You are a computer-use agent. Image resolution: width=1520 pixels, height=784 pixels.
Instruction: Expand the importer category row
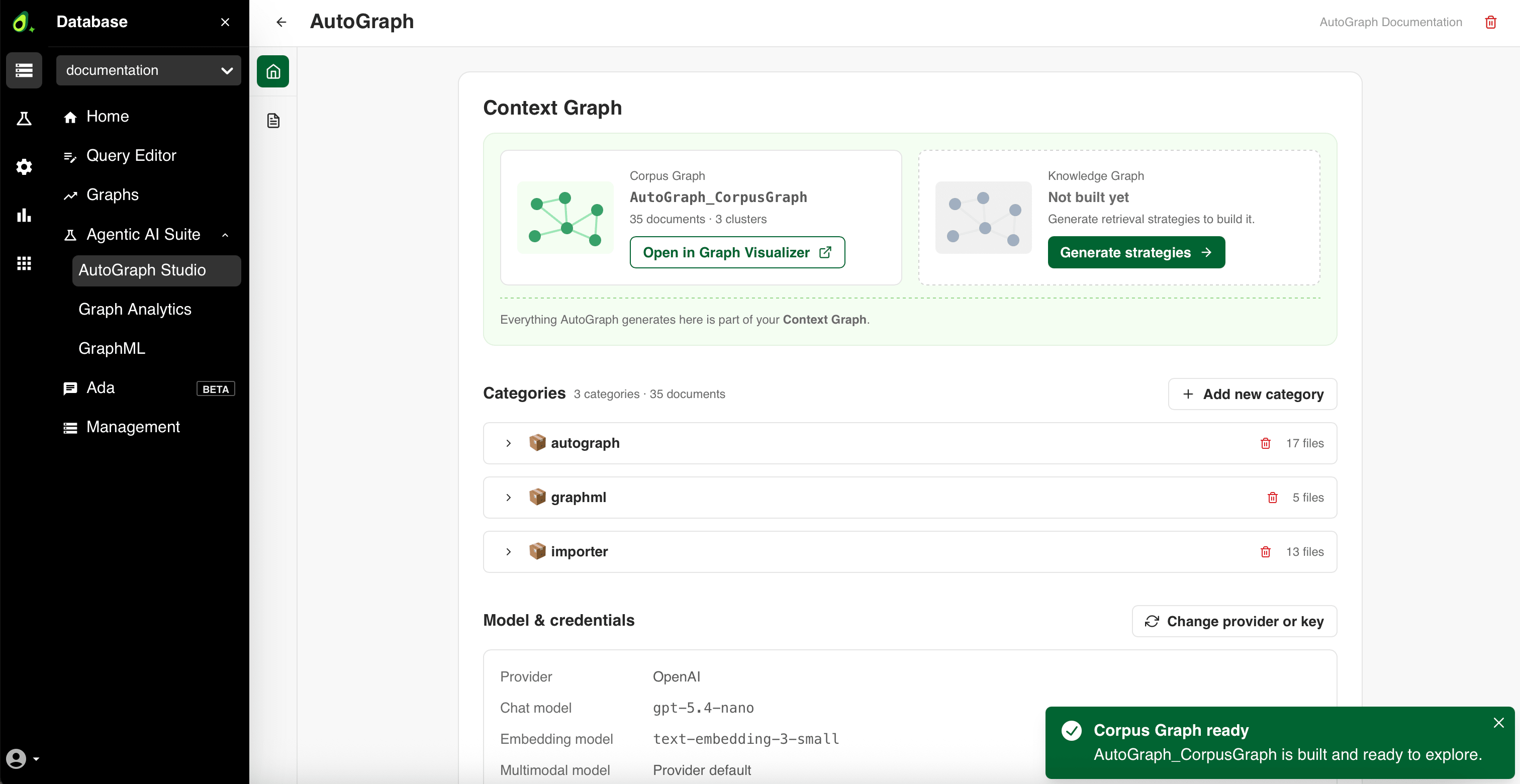coord(508,552)
